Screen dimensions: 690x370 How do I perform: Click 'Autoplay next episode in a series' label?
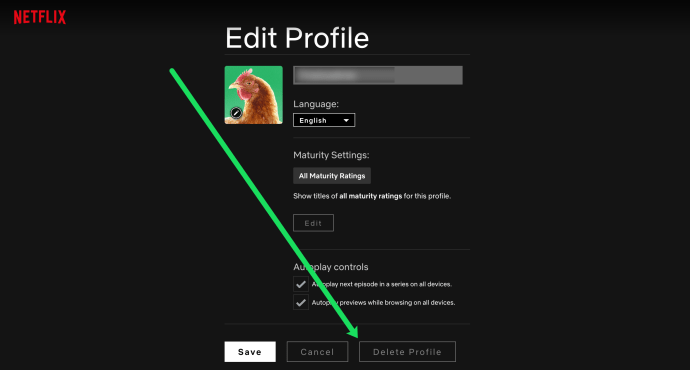[382, 284]
